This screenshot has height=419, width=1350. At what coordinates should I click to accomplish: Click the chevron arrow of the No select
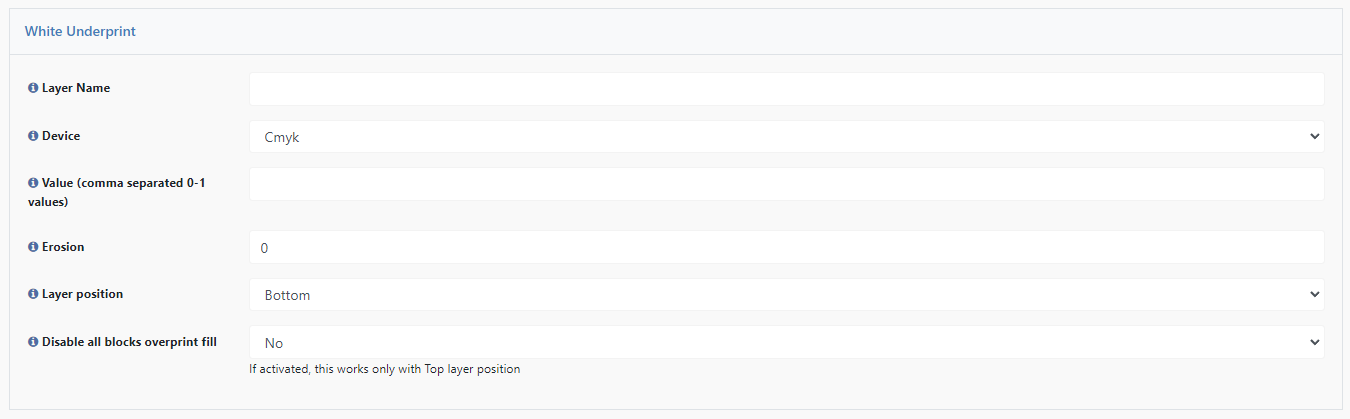coord(1314,343)
